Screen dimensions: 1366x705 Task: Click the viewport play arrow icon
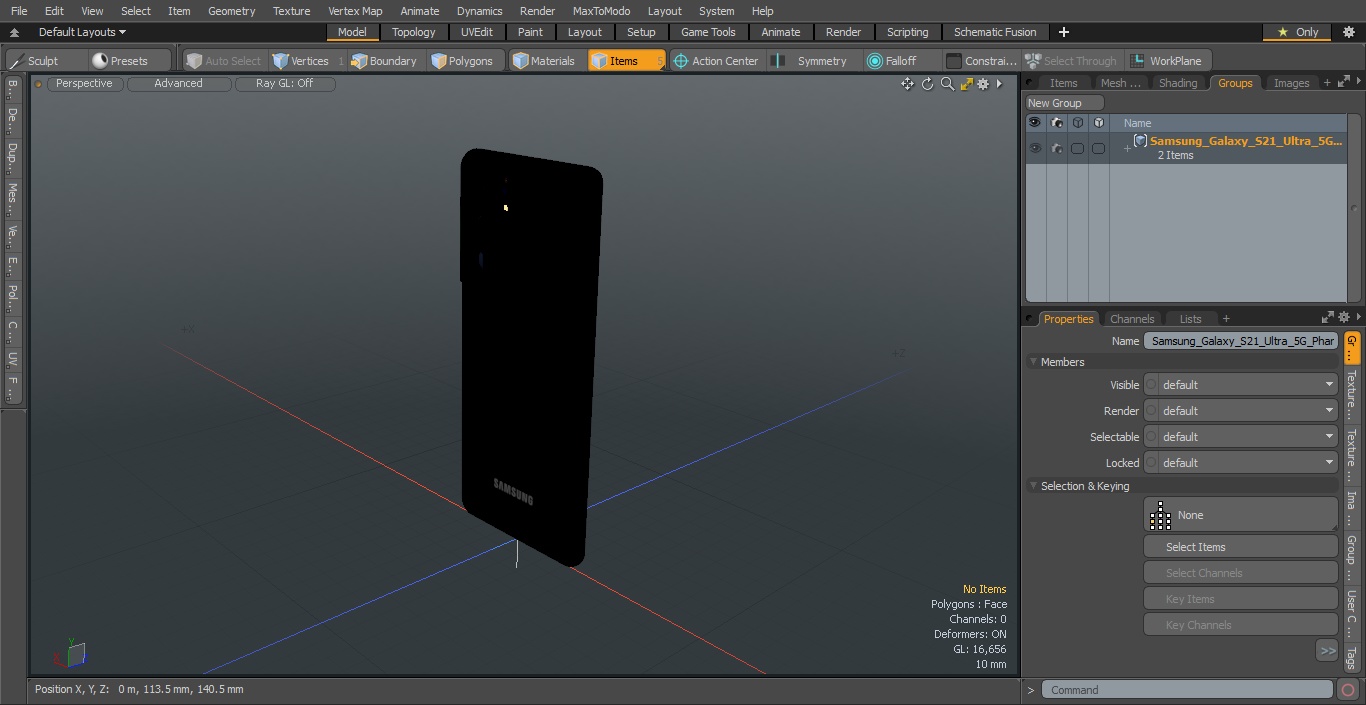999,84
